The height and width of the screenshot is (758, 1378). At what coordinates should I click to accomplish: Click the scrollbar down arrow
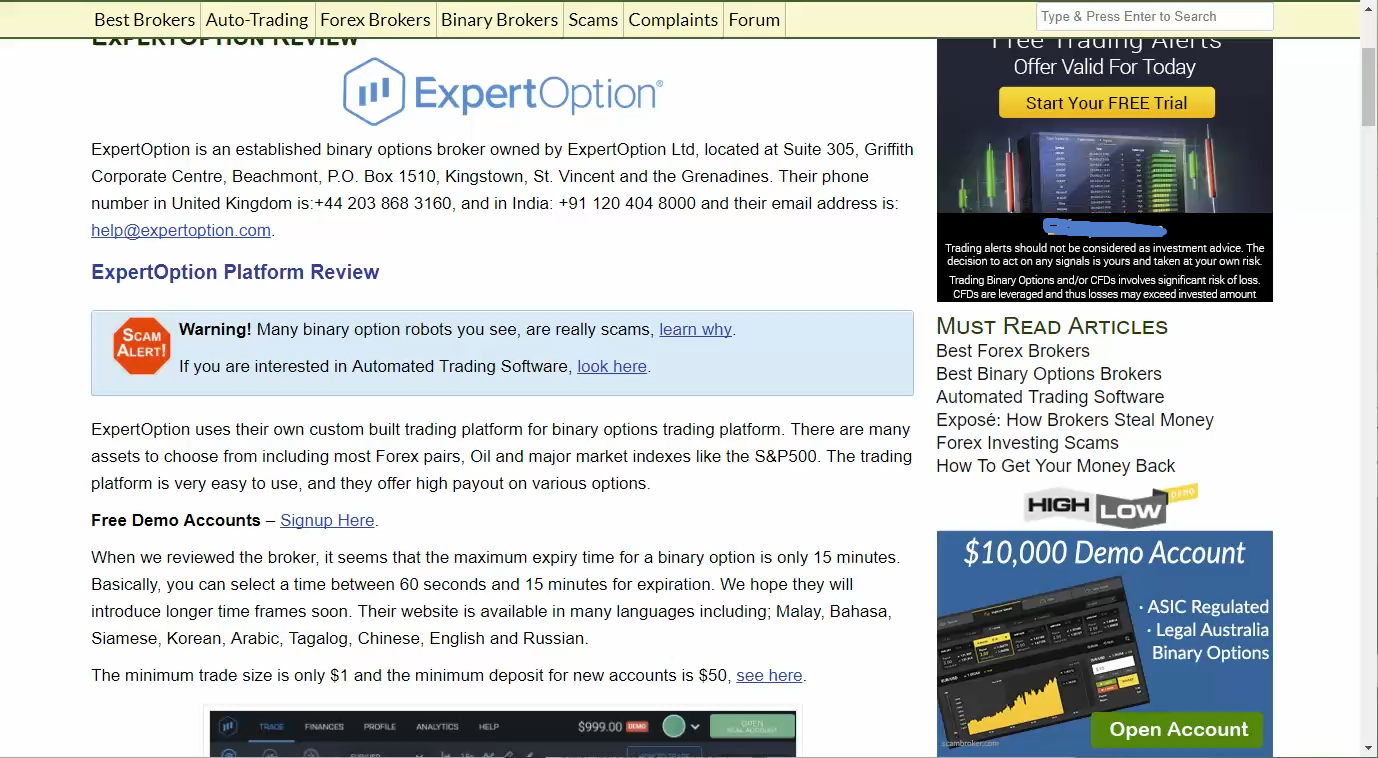[1369, 748]
